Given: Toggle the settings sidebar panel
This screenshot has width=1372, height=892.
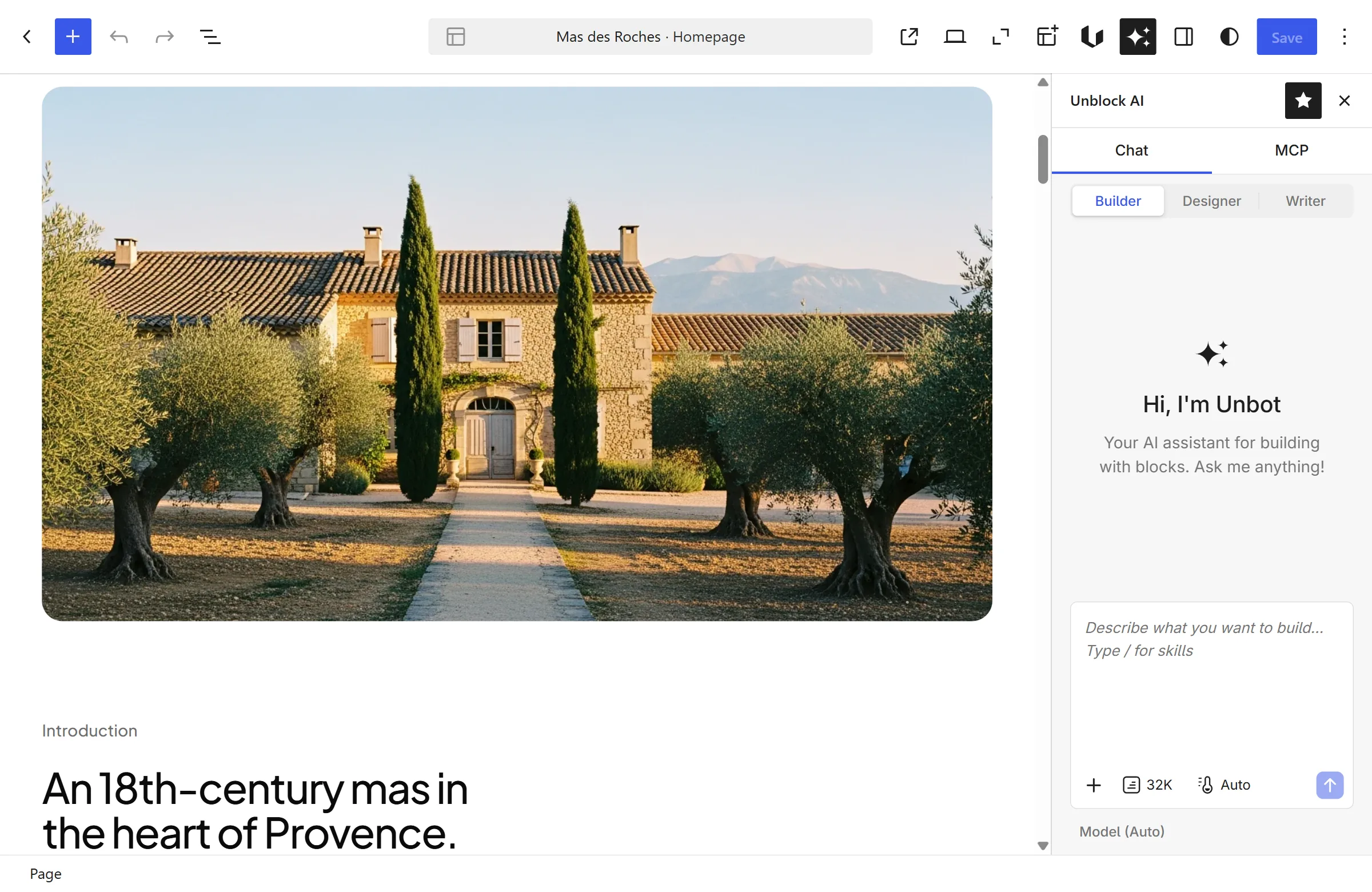Looking at the screenshot, I should point(1183,37).
